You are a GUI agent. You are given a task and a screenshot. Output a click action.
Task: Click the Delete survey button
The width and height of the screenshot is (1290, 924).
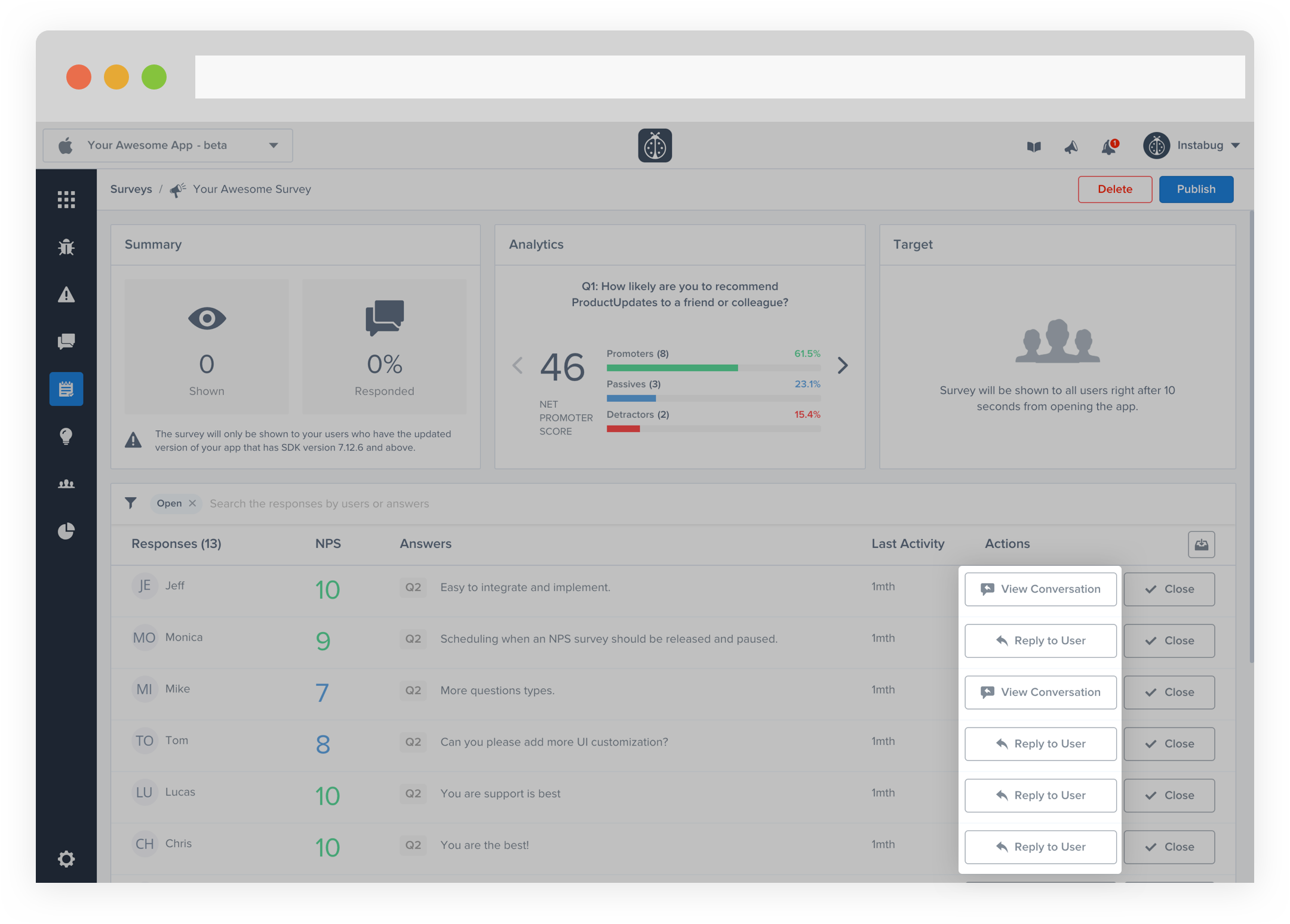point(1114,189)
